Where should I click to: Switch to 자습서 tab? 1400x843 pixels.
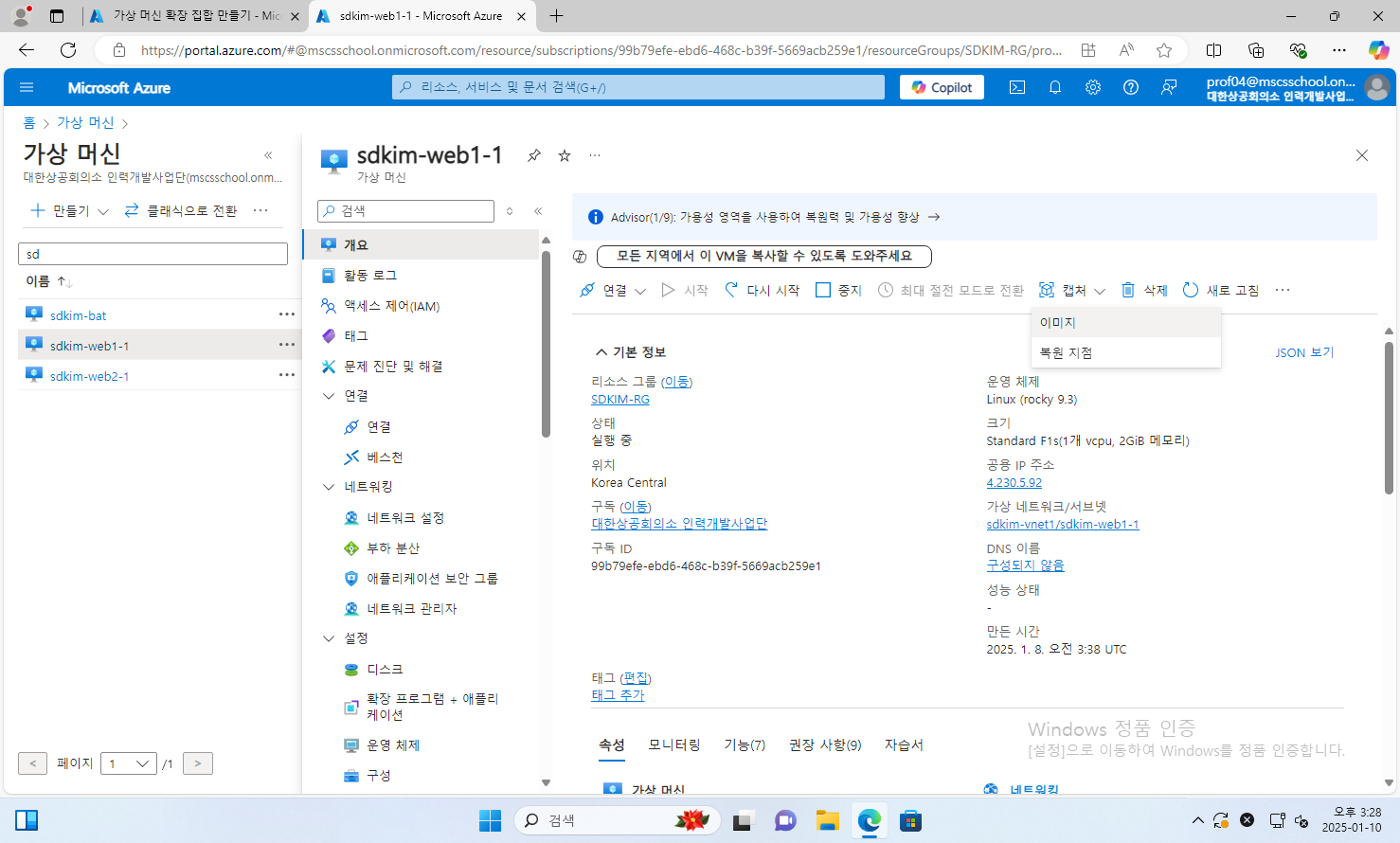pyautogui.click(x=904, y=744)
